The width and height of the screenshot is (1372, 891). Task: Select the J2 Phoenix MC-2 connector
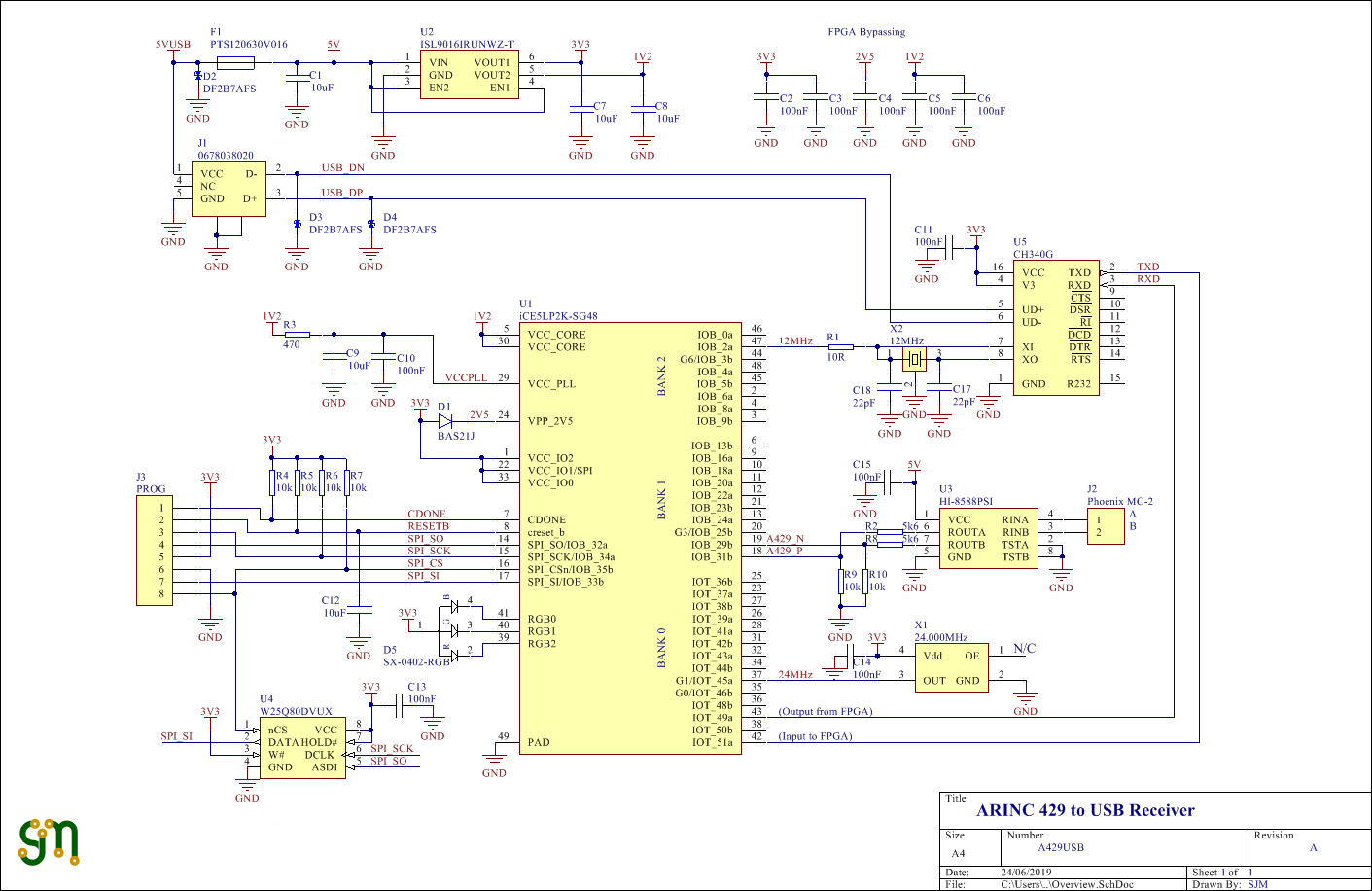click(1106, 526)
